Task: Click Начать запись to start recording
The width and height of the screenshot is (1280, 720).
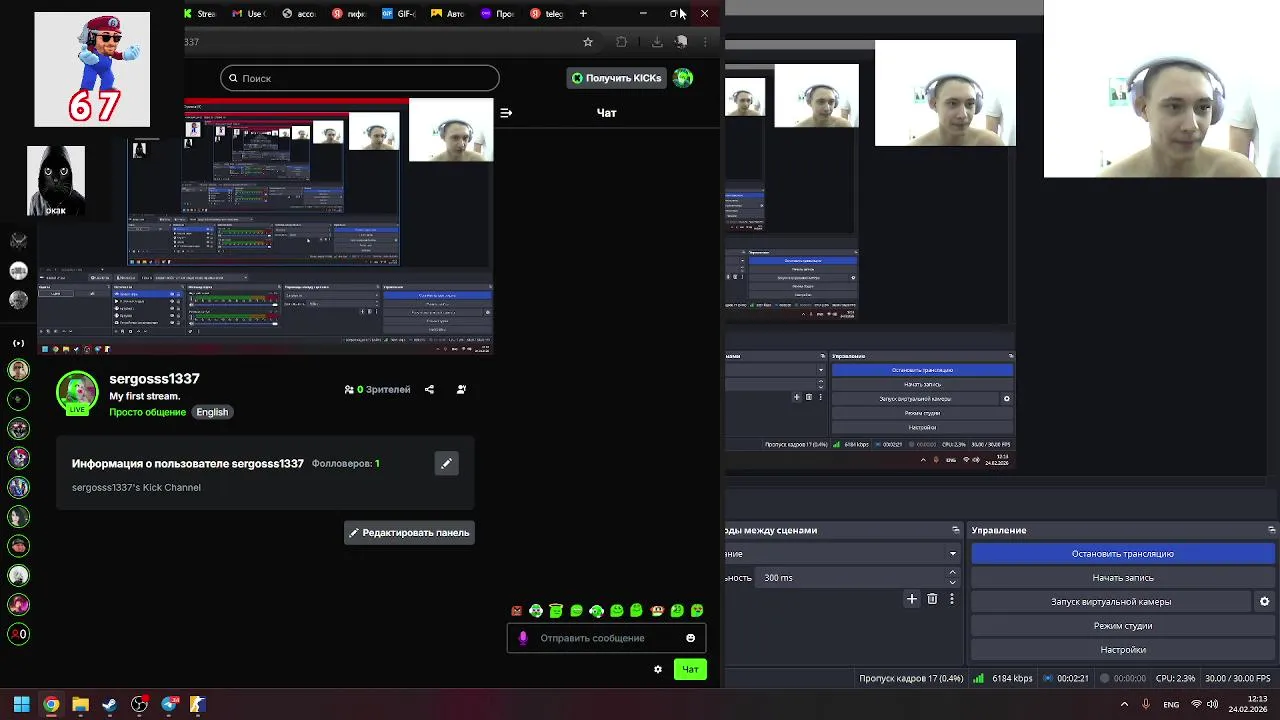Action: [x=1123, y=578]
